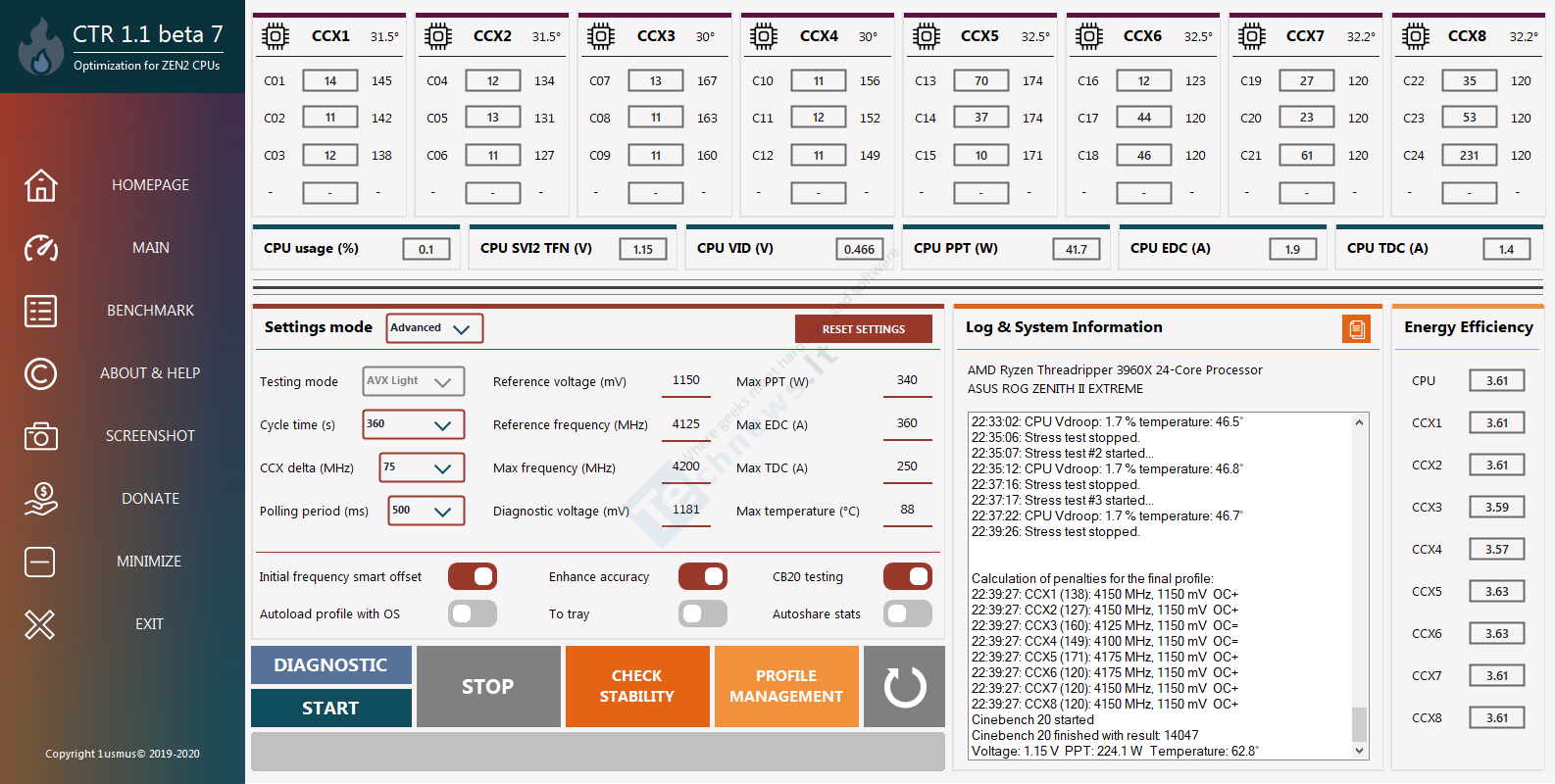Enable Autoshare stats switch

point(908,613)
